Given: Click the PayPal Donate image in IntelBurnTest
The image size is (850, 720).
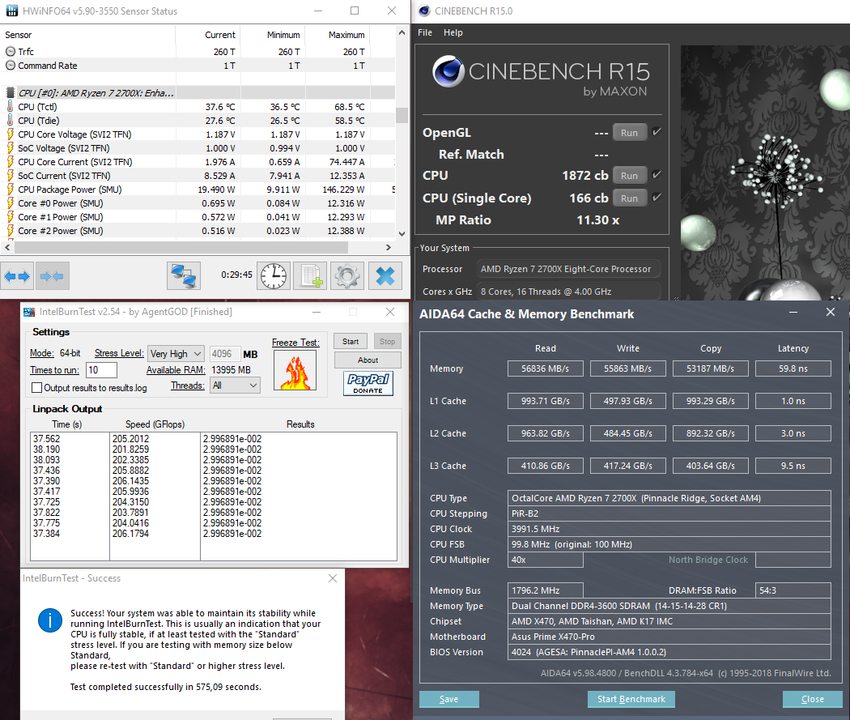Looking at the screenshot, I should tap(368, 383).
